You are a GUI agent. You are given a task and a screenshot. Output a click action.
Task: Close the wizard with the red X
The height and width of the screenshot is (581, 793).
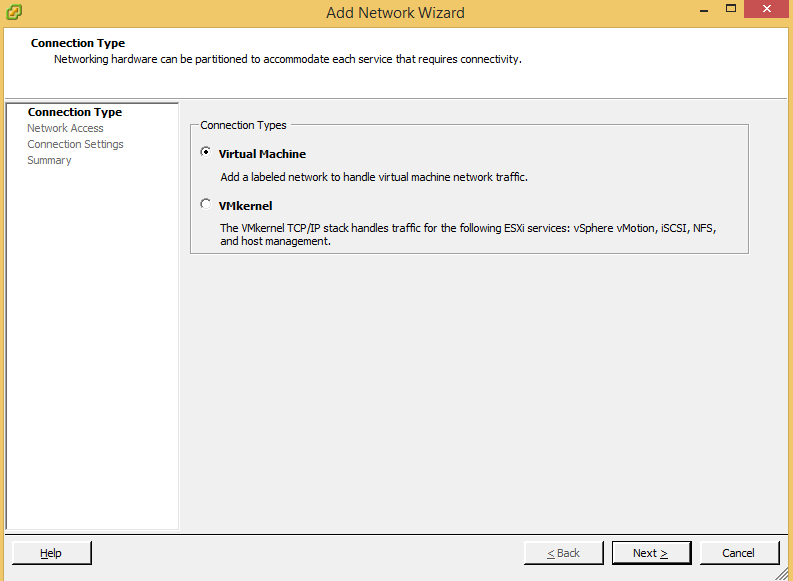767,9
